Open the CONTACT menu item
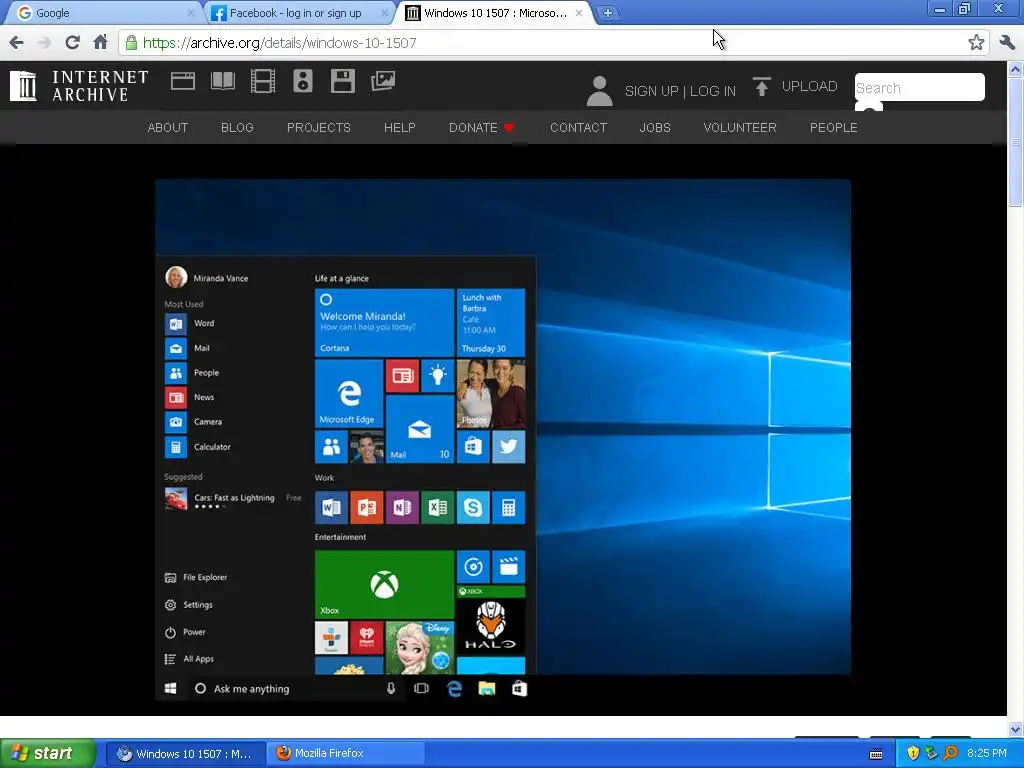Image resolution: width=1024 pixels, height=768 pixels. click(x=579, y=128)
